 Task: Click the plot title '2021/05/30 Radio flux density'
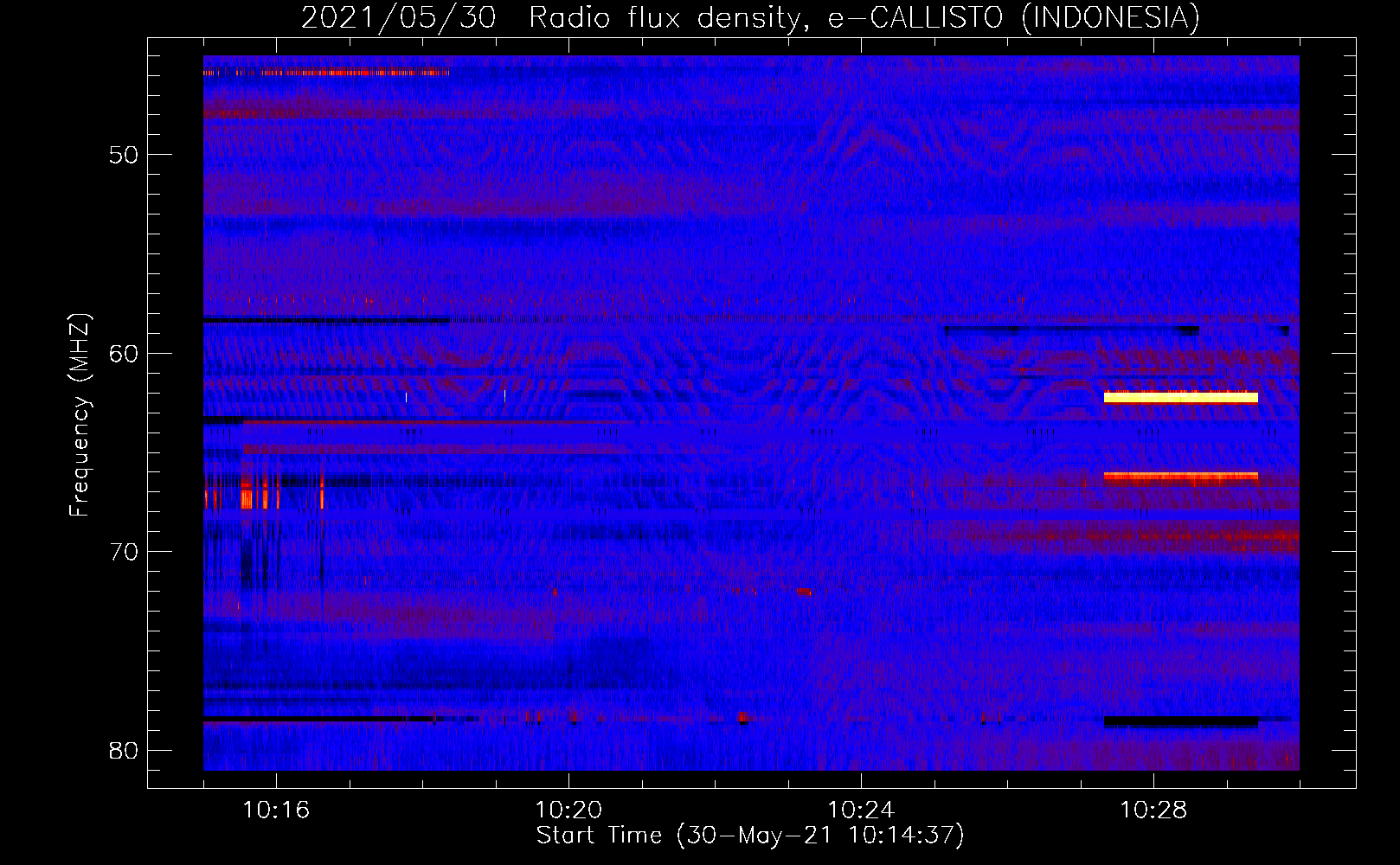750,17
